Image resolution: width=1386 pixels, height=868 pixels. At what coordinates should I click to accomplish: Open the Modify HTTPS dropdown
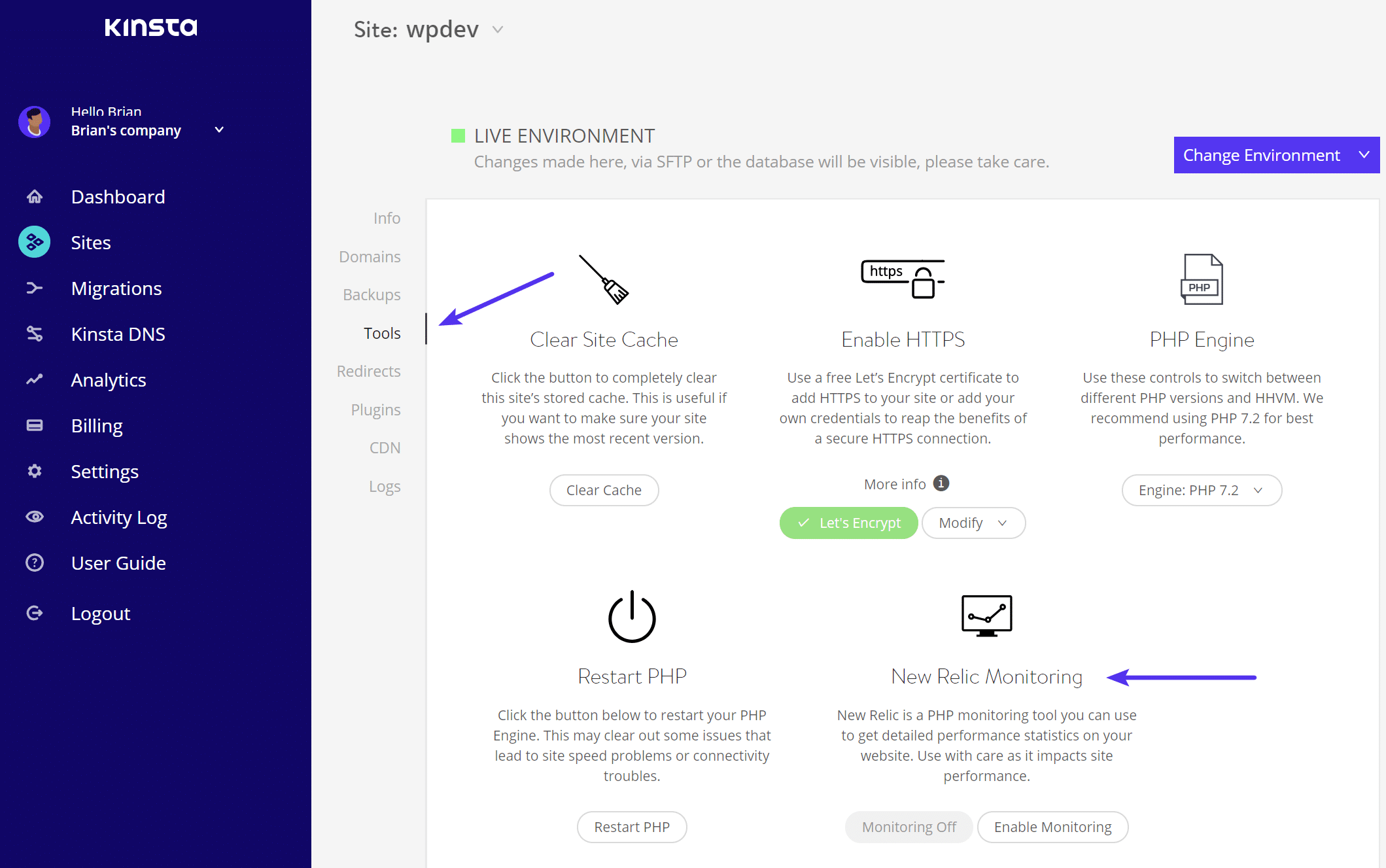pyautogui.click(x=973, y=523)
